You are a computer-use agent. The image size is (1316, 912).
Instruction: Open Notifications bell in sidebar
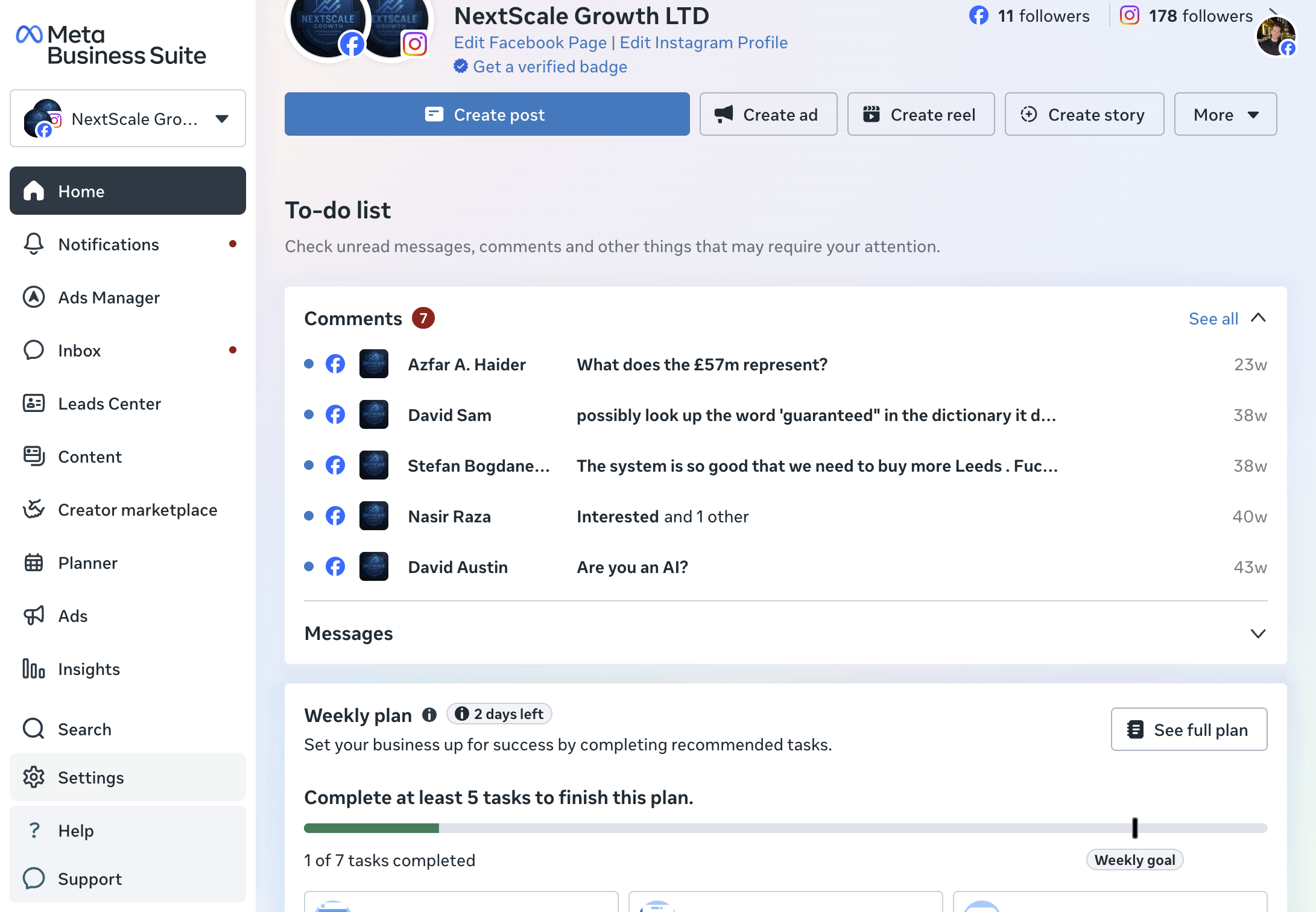34,244
